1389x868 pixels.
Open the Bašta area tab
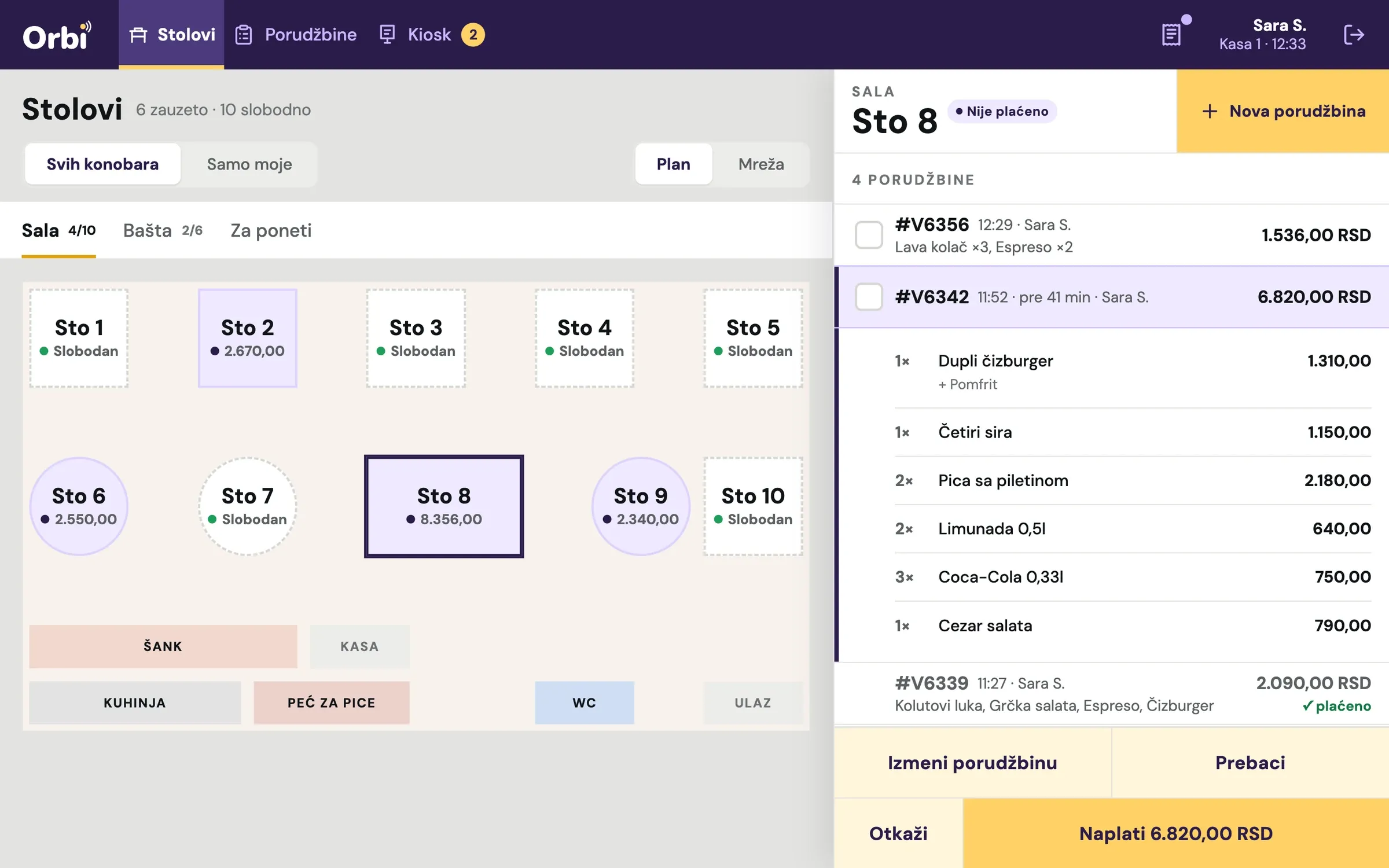[x=163, y=230]
